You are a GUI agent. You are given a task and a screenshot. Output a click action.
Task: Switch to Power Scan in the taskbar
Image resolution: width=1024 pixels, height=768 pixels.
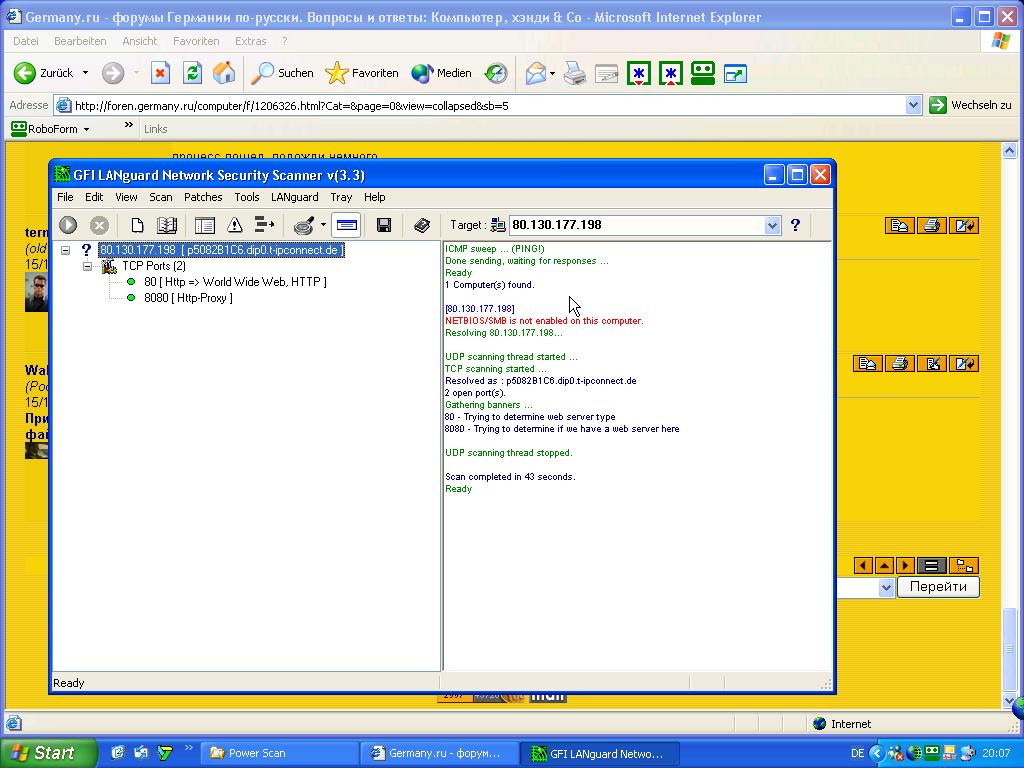pos(278,753)
